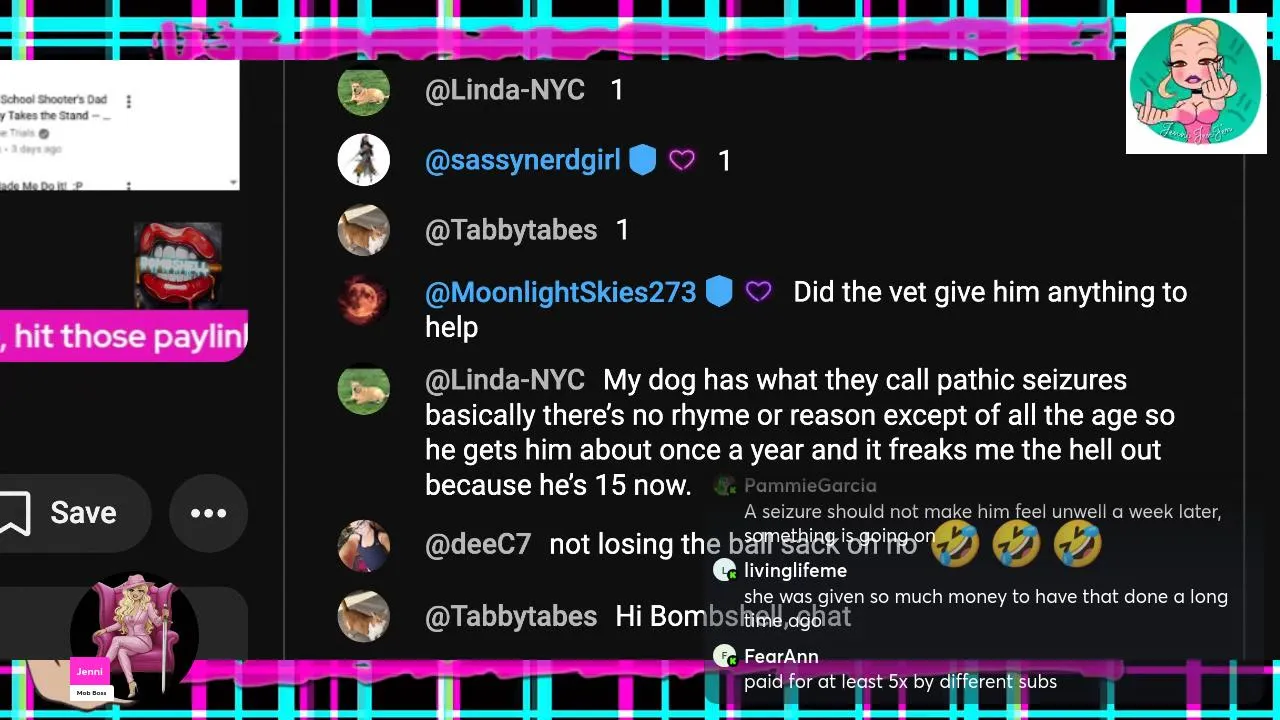Click the Jenni Mob Boss pink throne avatar
1280x720 pixels.
[134, 634]
